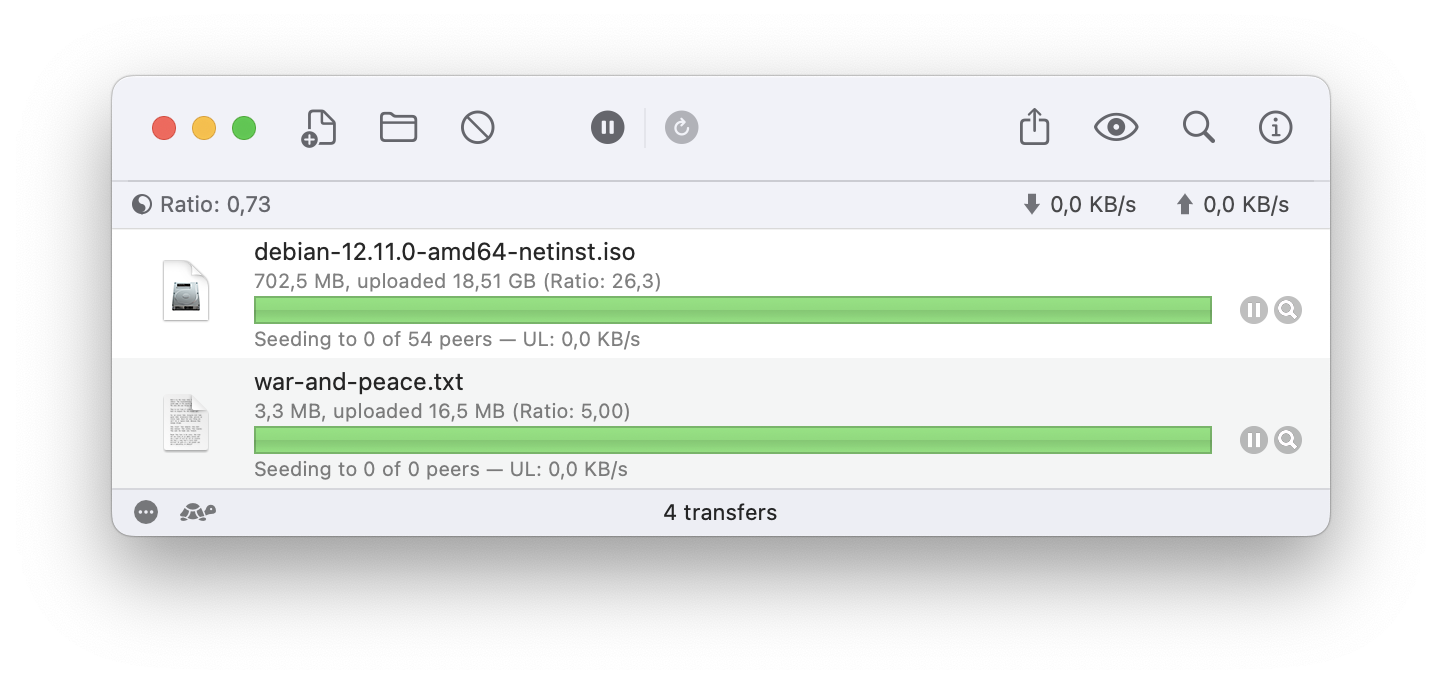Open the action menu with the ellipsis button
1442x684 pixels.
[146, 513]
